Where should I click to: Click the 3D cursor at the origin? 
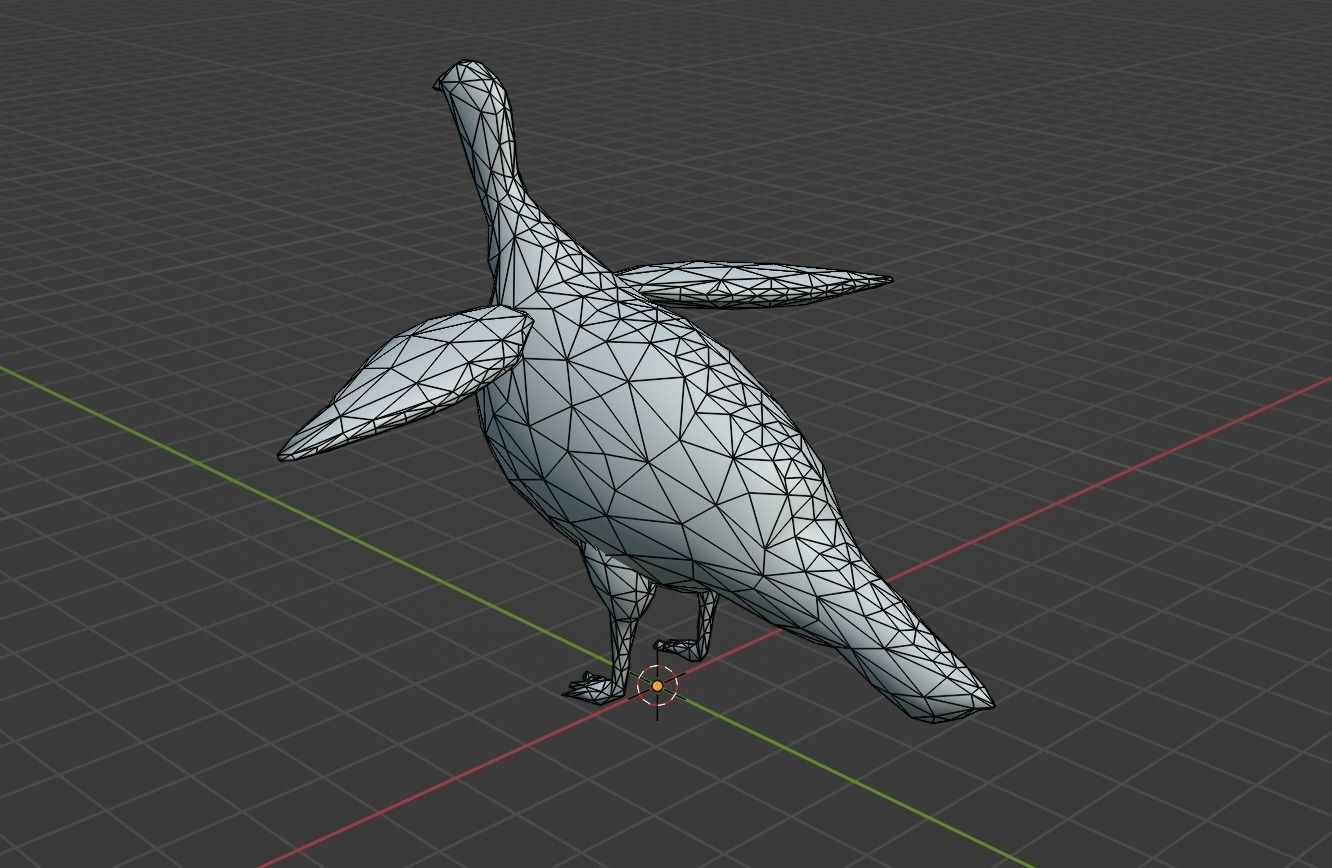click(657, 686)
